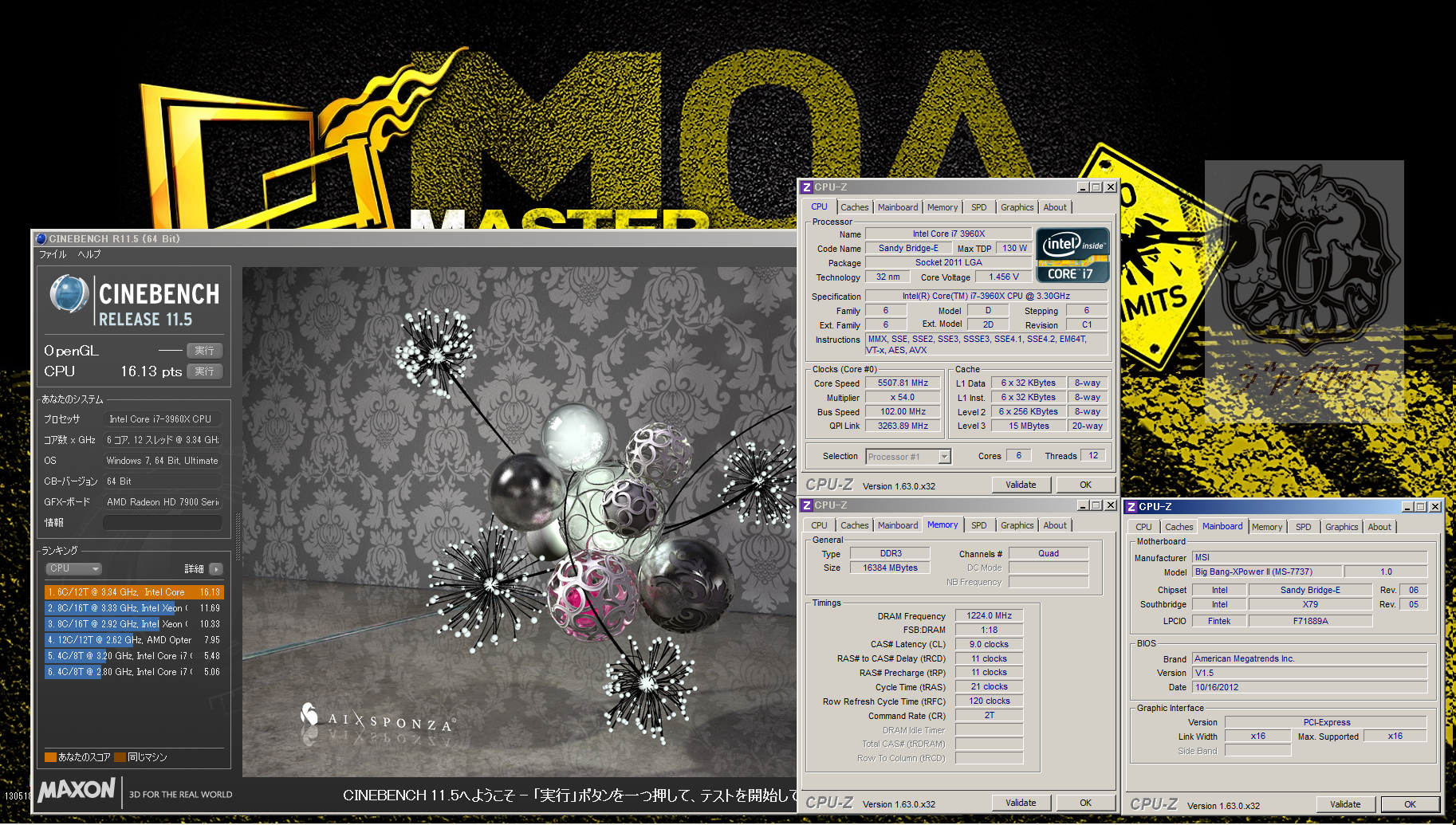The width and height of the screenshot is (1456, 825).
Task: Click the Core Voltage 1.456 V value
Action: tap(1004, 277)
